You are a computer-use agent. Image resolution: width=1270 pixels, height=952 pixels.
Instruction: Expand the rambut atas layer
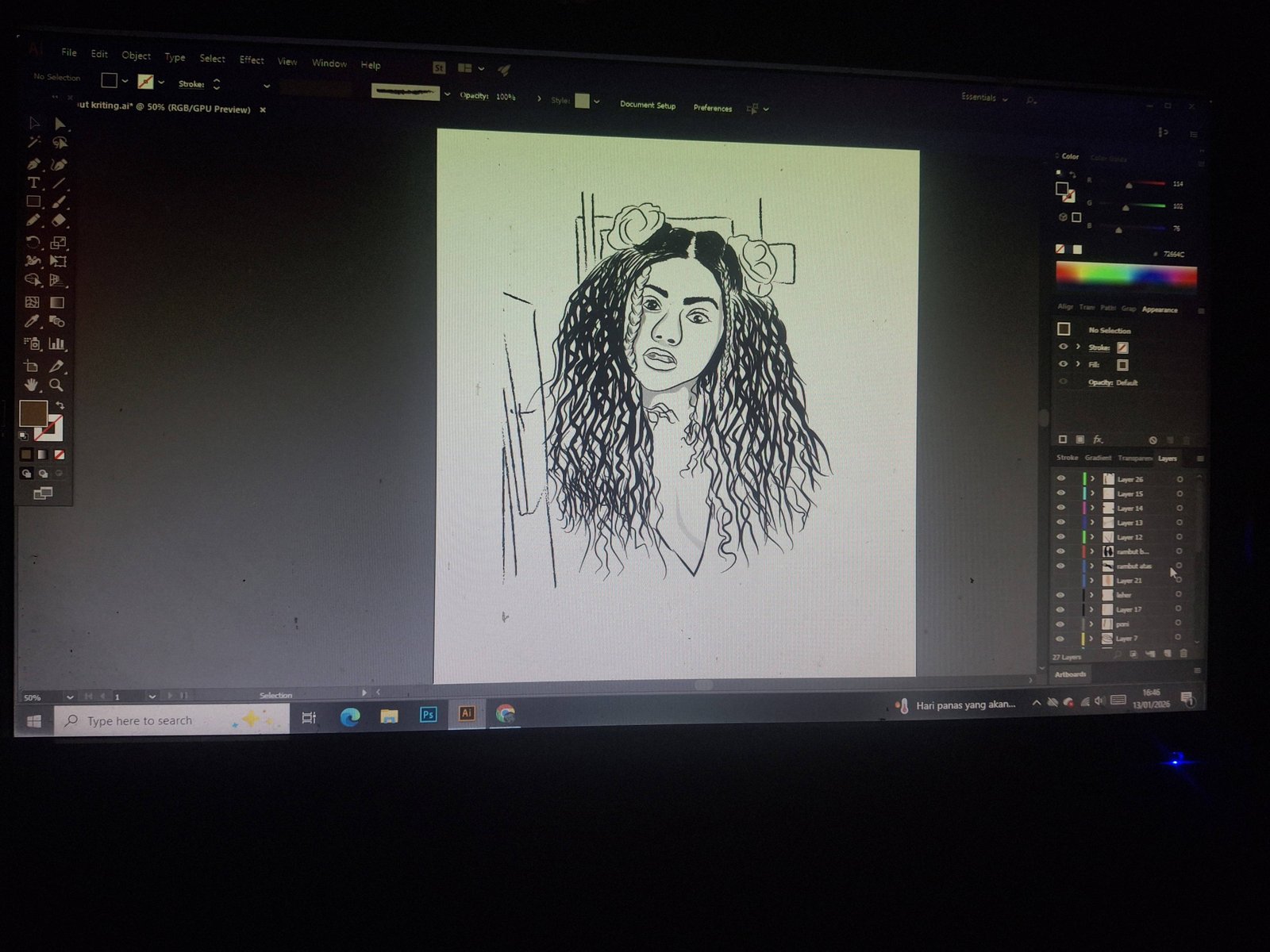click(x=1092, y=566)
